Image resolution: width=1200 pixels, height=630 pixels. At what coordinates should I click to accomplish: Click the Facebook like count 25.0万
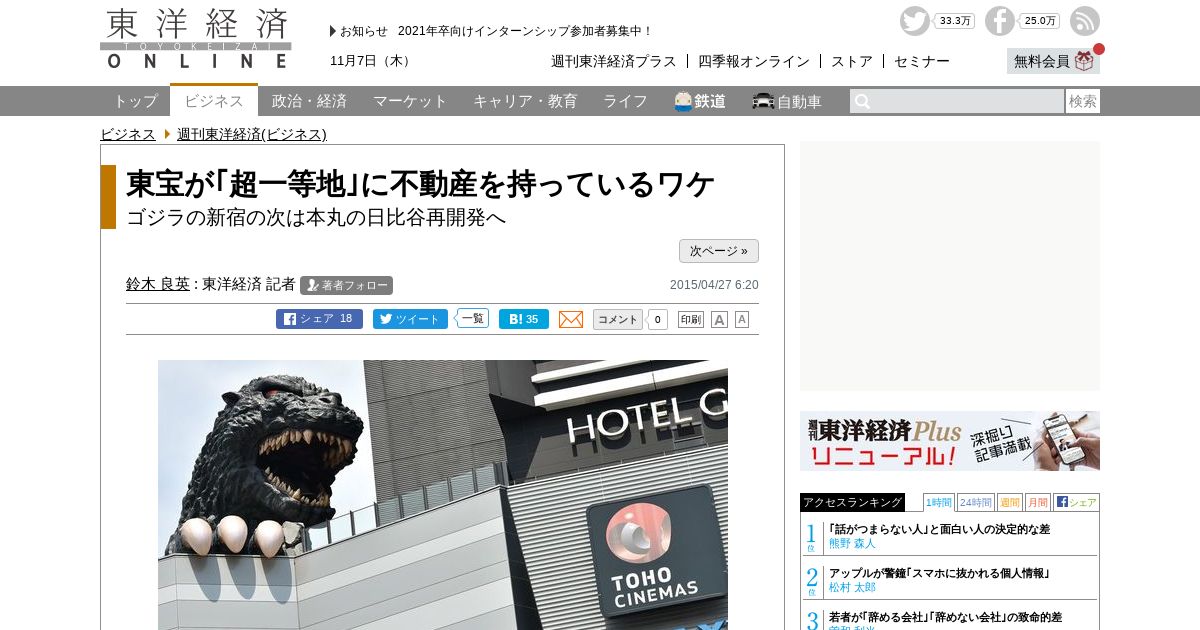[x=1041, y=21]
